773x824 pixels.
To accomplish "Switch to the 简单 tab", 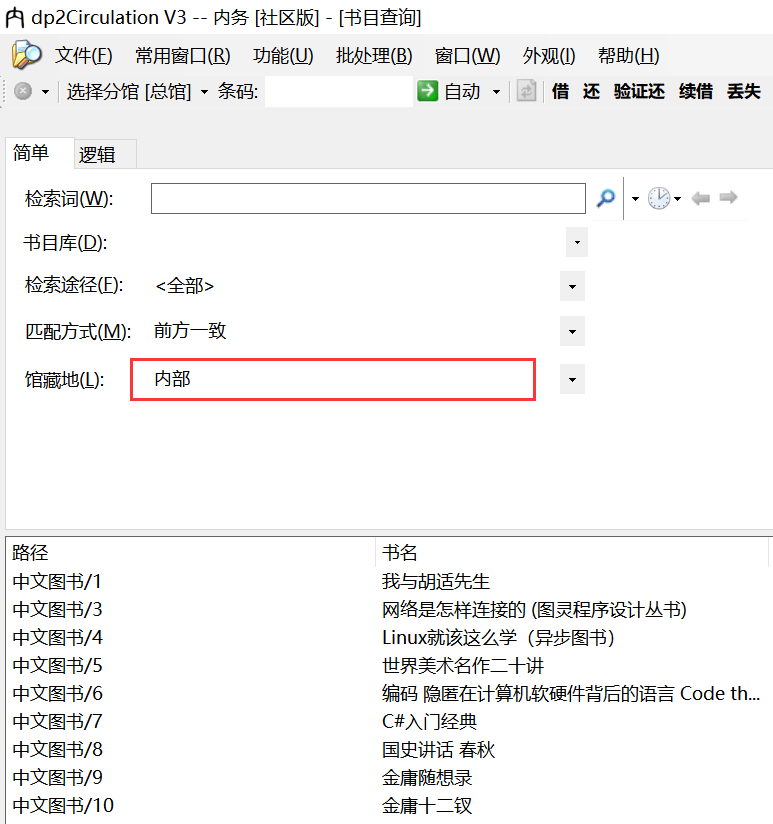I will click(40, 153).
